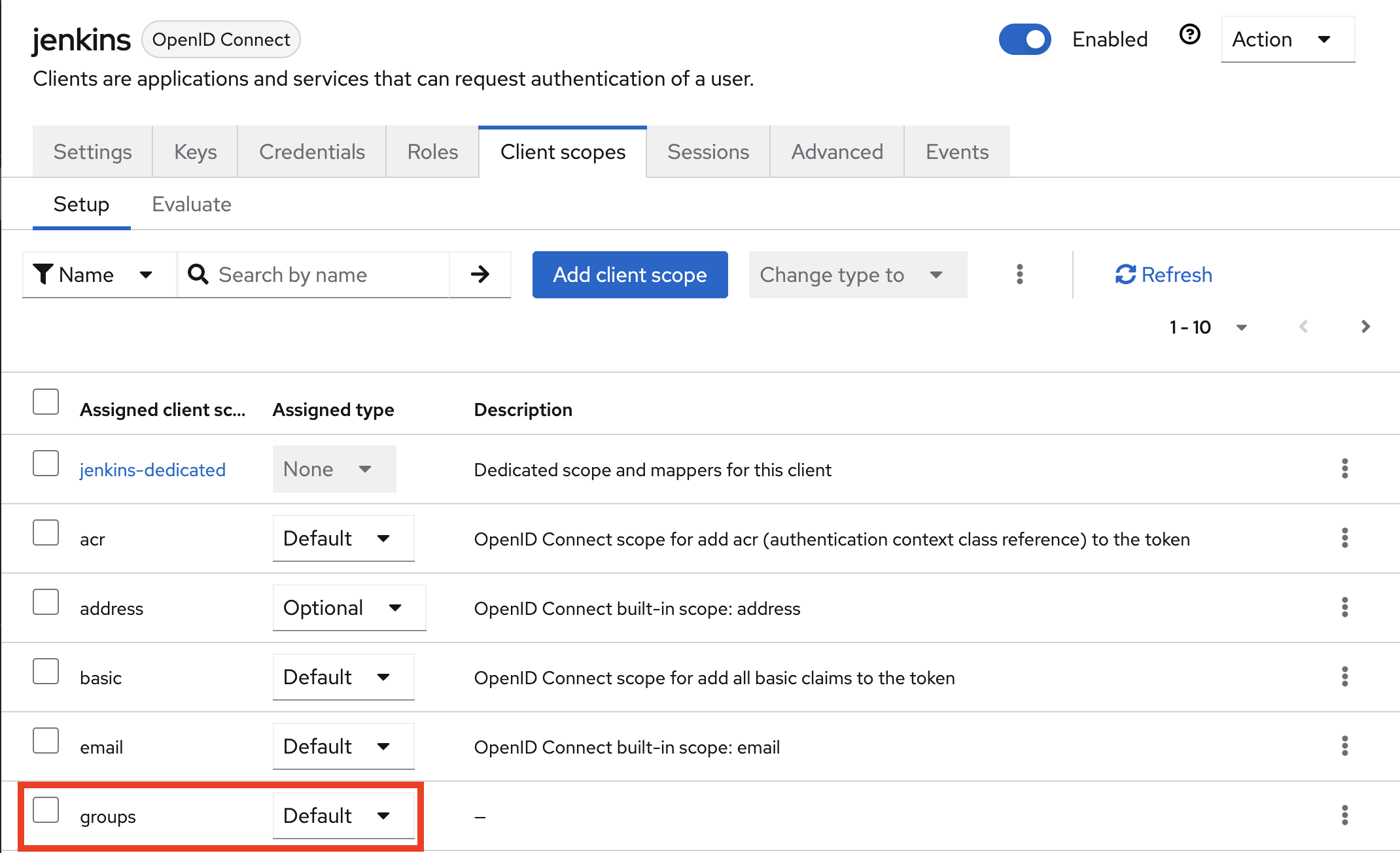This screenshot has width=1400, height=853.
Task: Expand address Optional type dropdown
Action: click(349, 608)
